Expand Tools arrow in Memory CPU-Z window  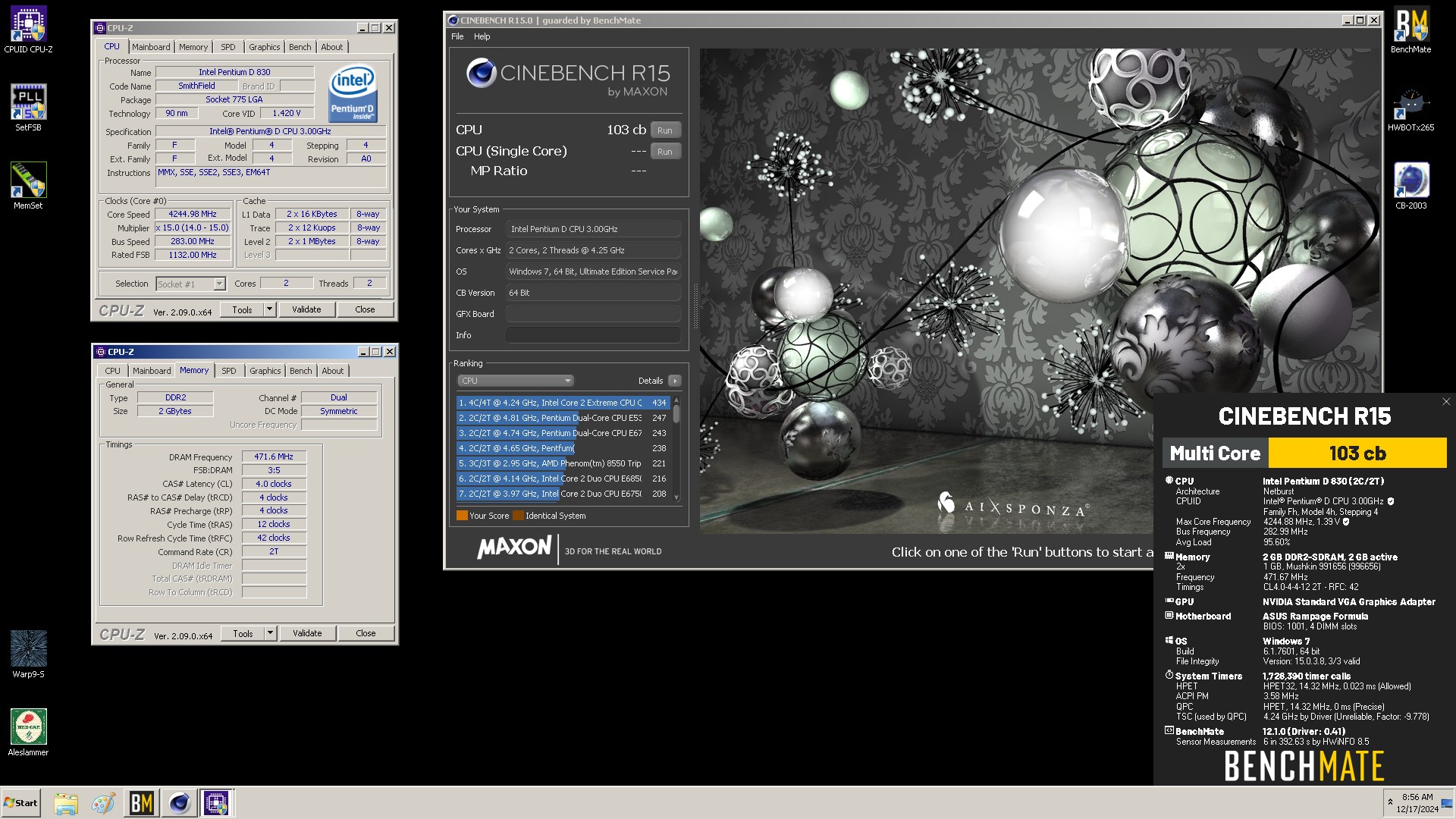point(270,633)
